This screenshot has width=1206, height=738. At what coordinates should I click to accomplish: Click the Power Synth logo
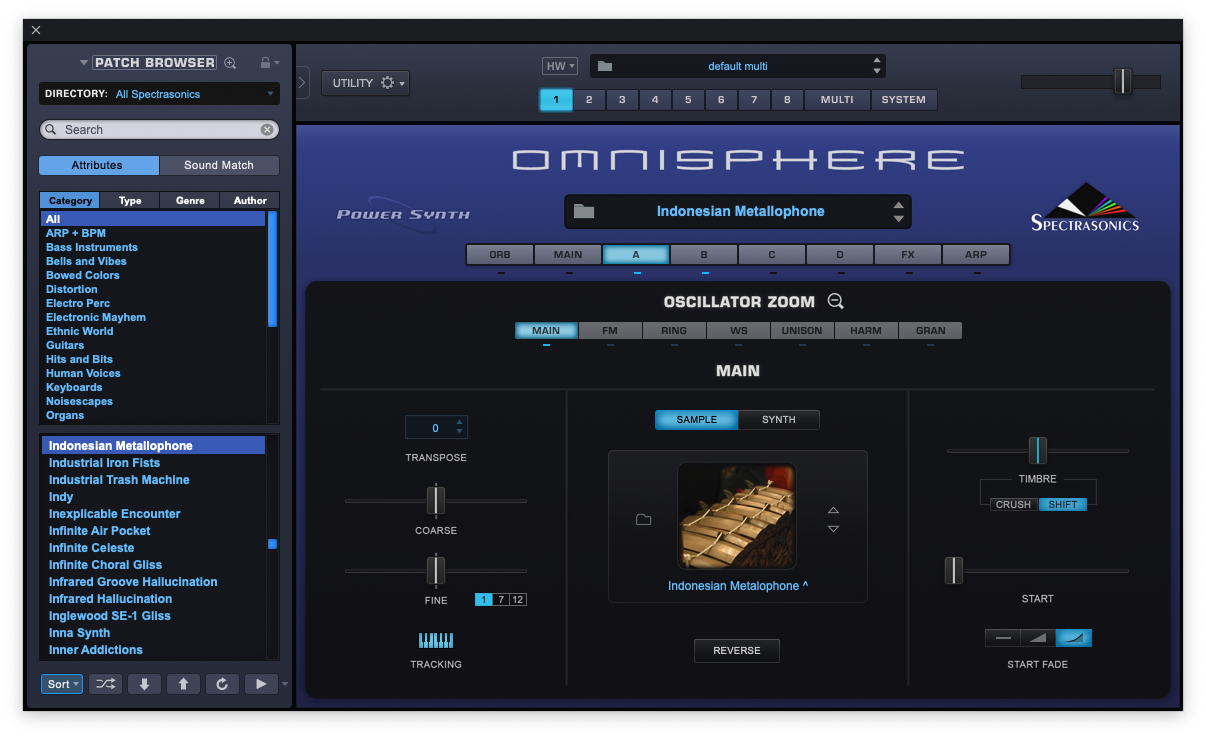[403, 214]
